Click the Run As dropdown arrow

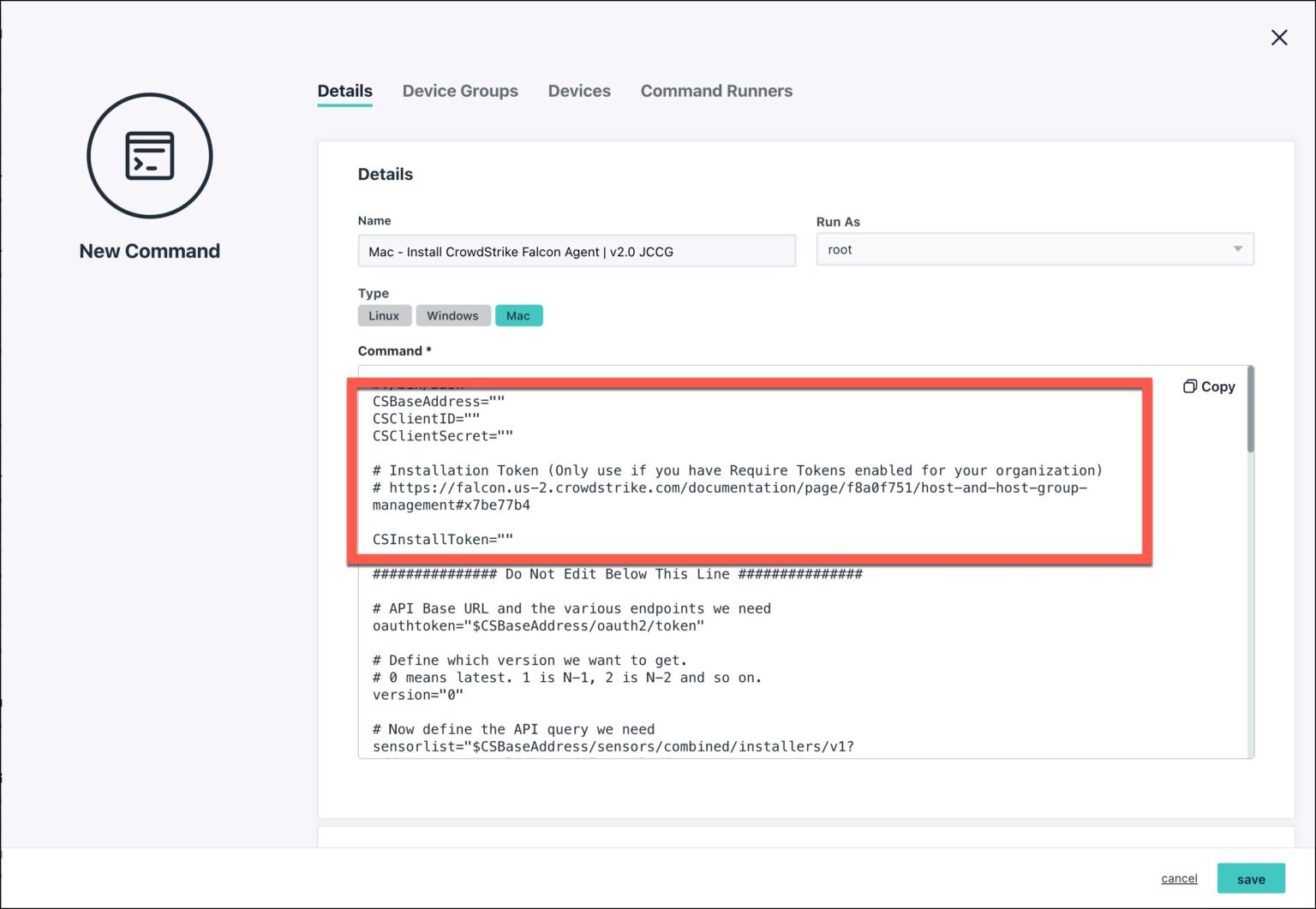pyautogui.click(x=1237, y=249)
